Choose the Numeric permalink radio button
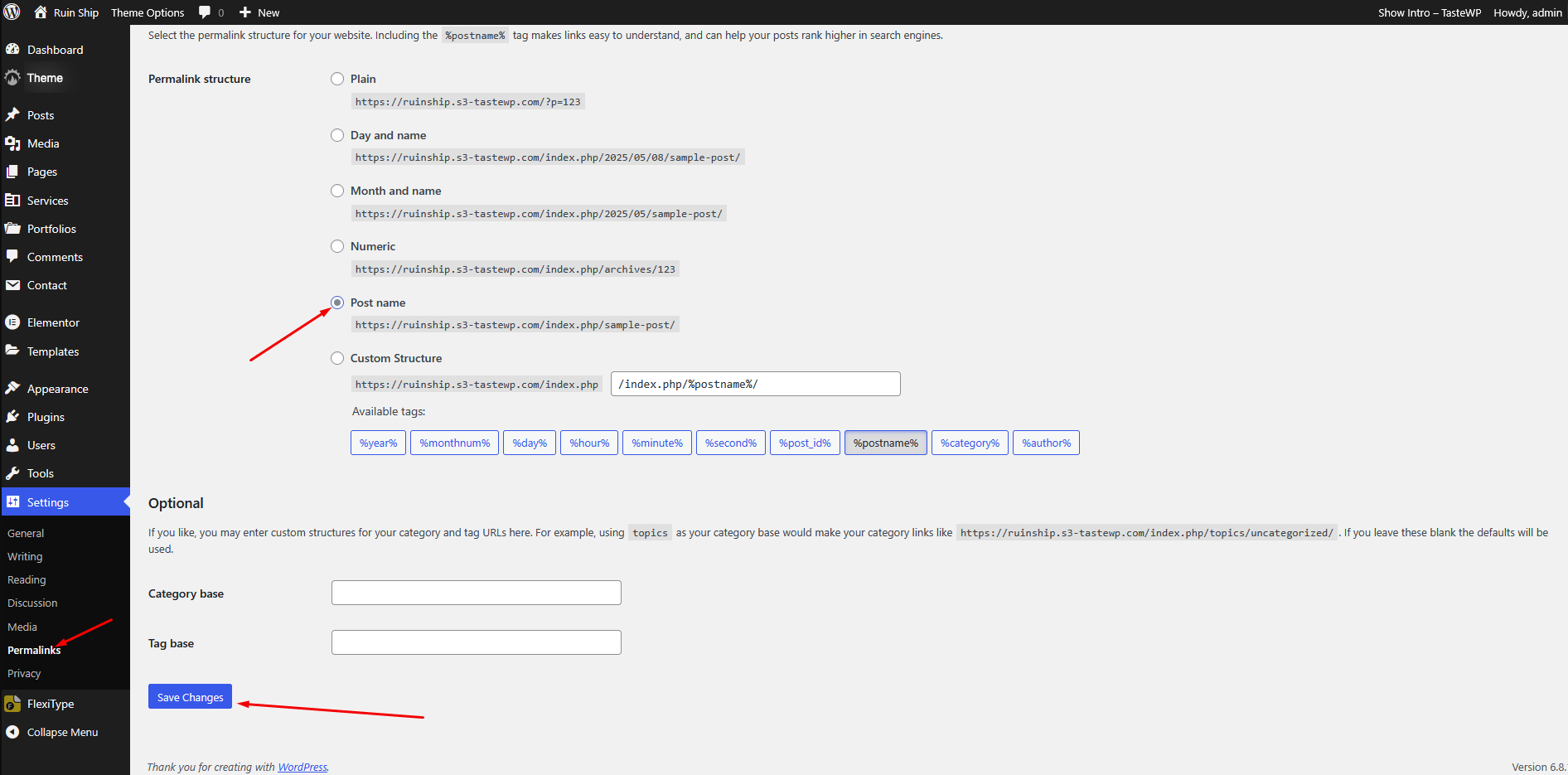This screenshot has height=775, width=1568. coord(337,246)
